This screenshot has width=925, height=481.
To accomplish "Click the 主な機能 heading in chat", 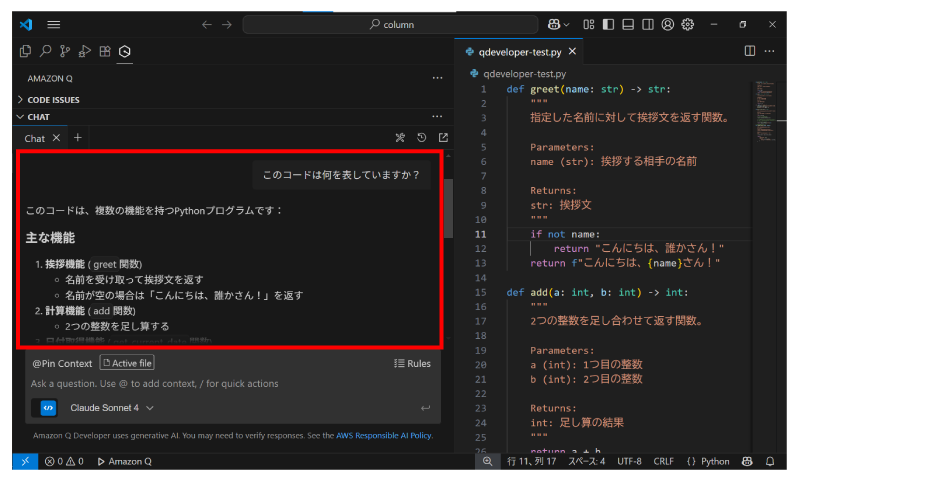I will pos(50,238).
